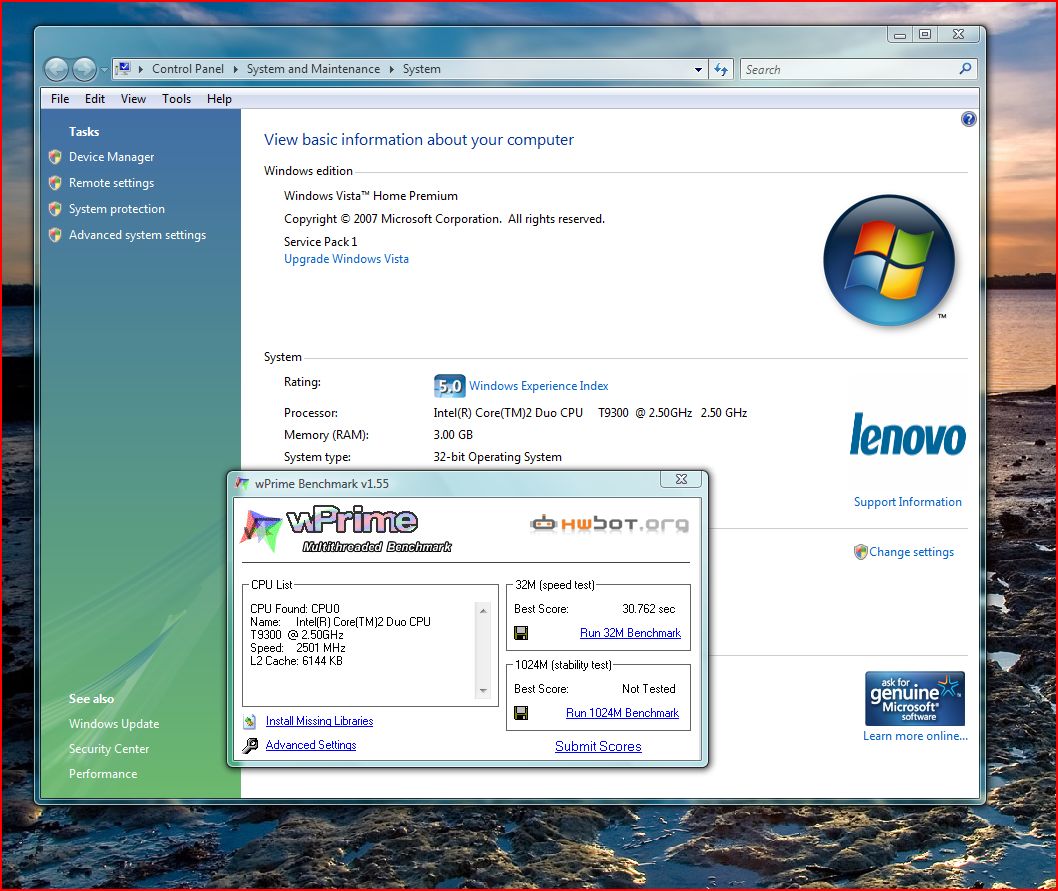The height and width of the screenshot is (891, 1058).
Task: Click Submit Scores link in wPrime
Action: 598,747
